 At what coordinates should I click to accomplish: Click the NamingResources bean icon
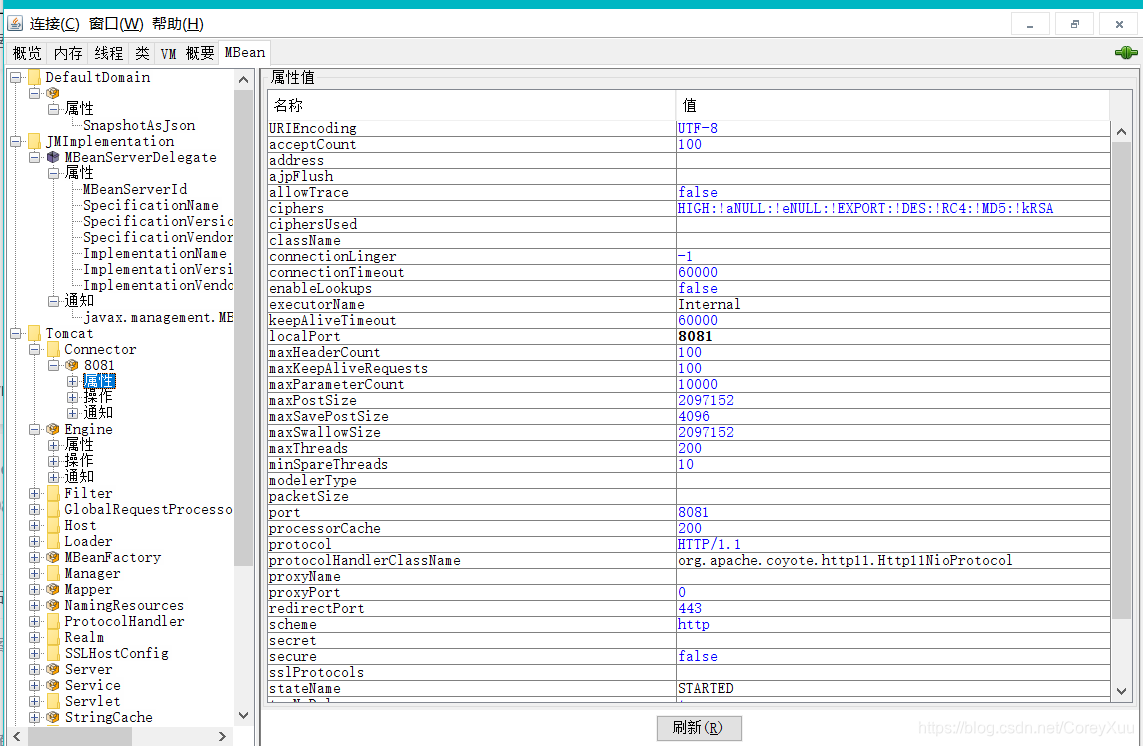[x=53, y=605]
